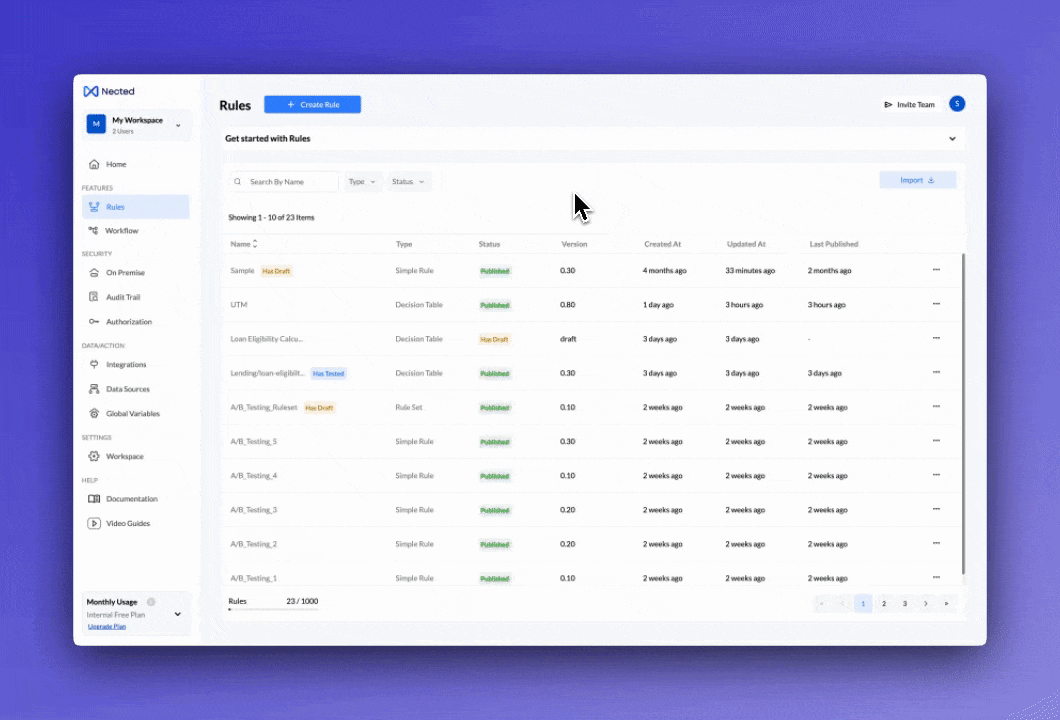Click the Create Rule button

click(x=312, y=105)
